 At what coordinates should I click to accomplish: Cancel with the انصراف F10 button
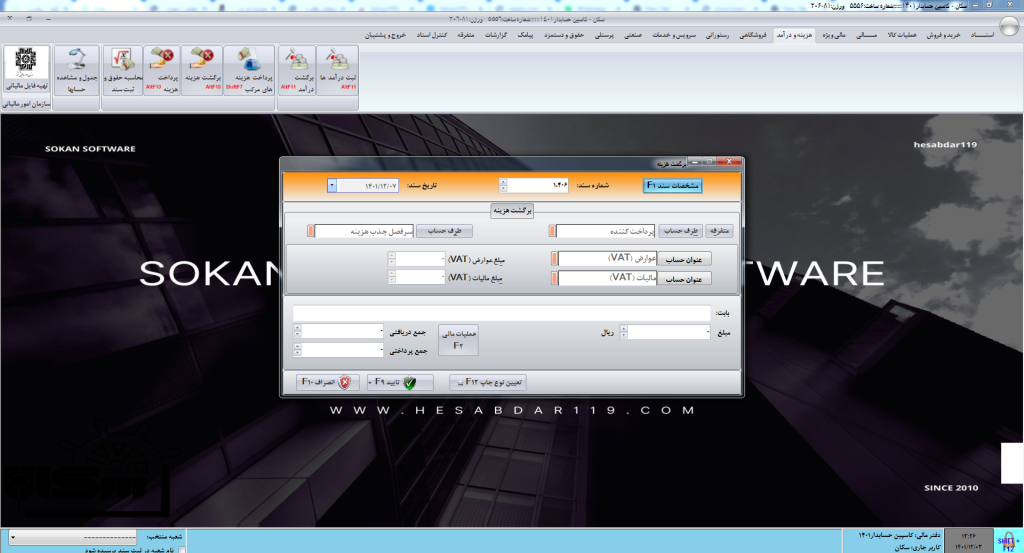(x=327, y=382)
